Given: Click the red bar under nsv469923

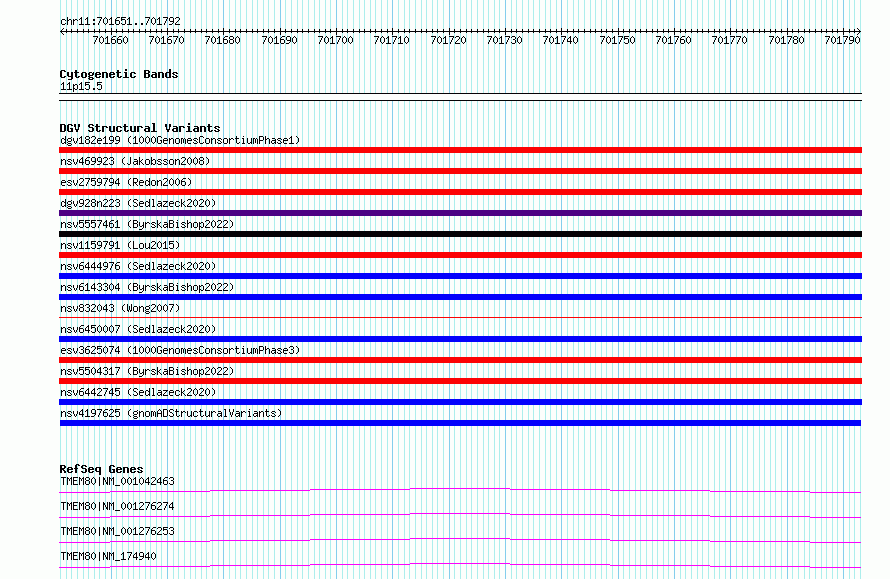Looking at the screenshot, I should (460, 171).
